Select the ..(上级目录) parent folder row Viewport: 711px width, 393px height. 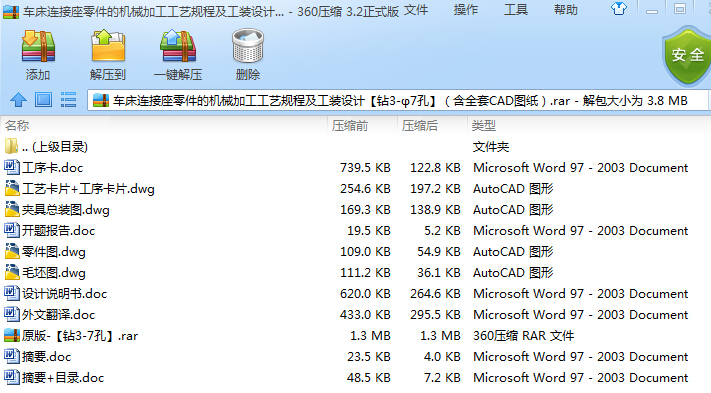coord(356,147)
